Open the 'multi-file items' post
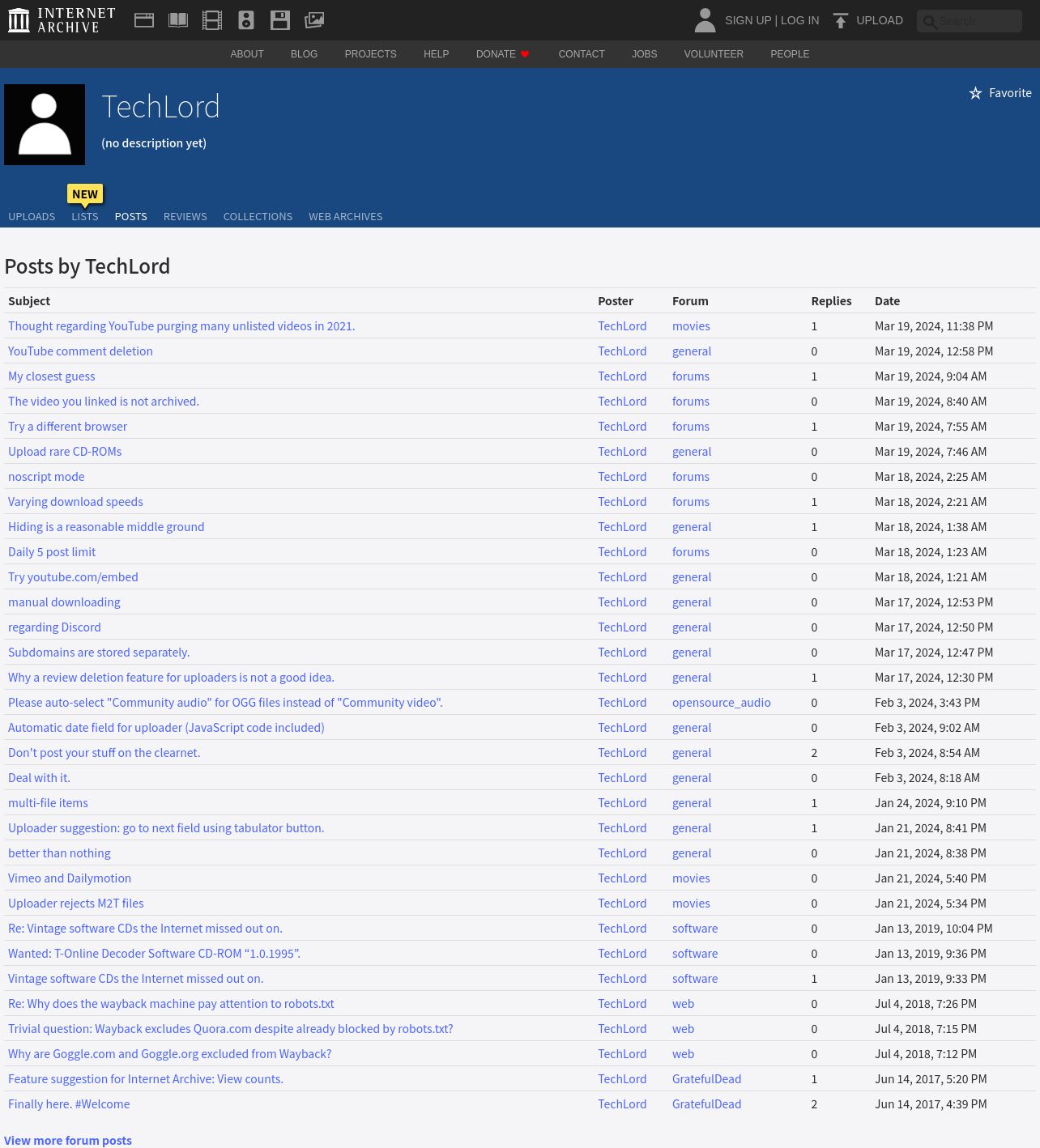Screen dimensions: 1040x1148 tap(48, 803)
